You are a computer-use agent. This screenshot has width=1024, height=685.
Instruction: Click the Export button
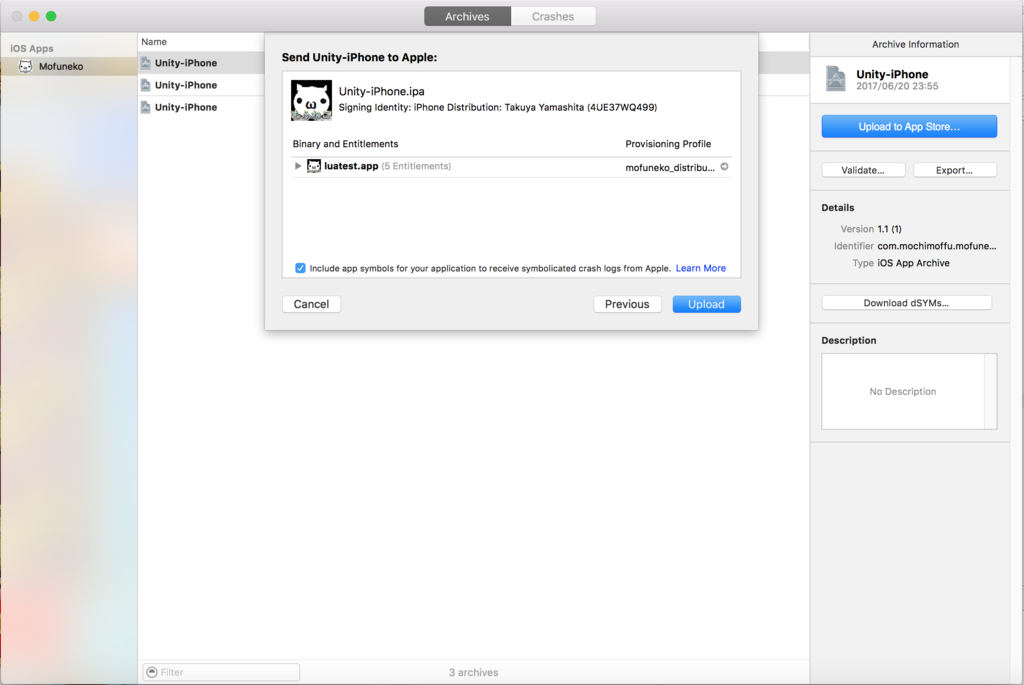click(x=955, y=170)
